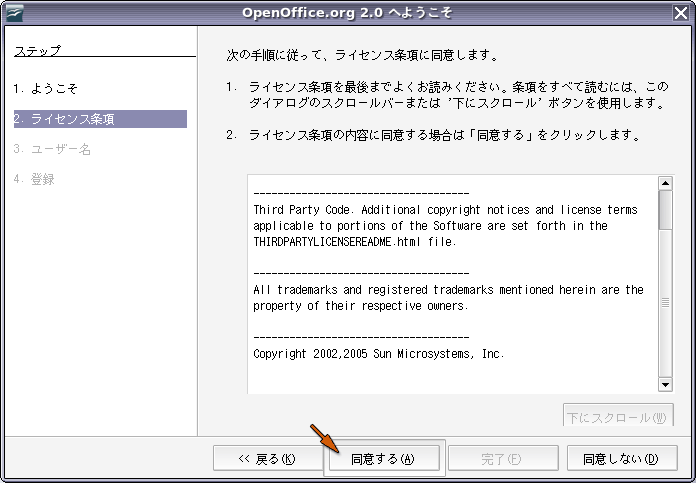Click the license scrollbar up arrow
This screenshot has height=483, width=696.
pyautogui.click(x=665, y=183)
